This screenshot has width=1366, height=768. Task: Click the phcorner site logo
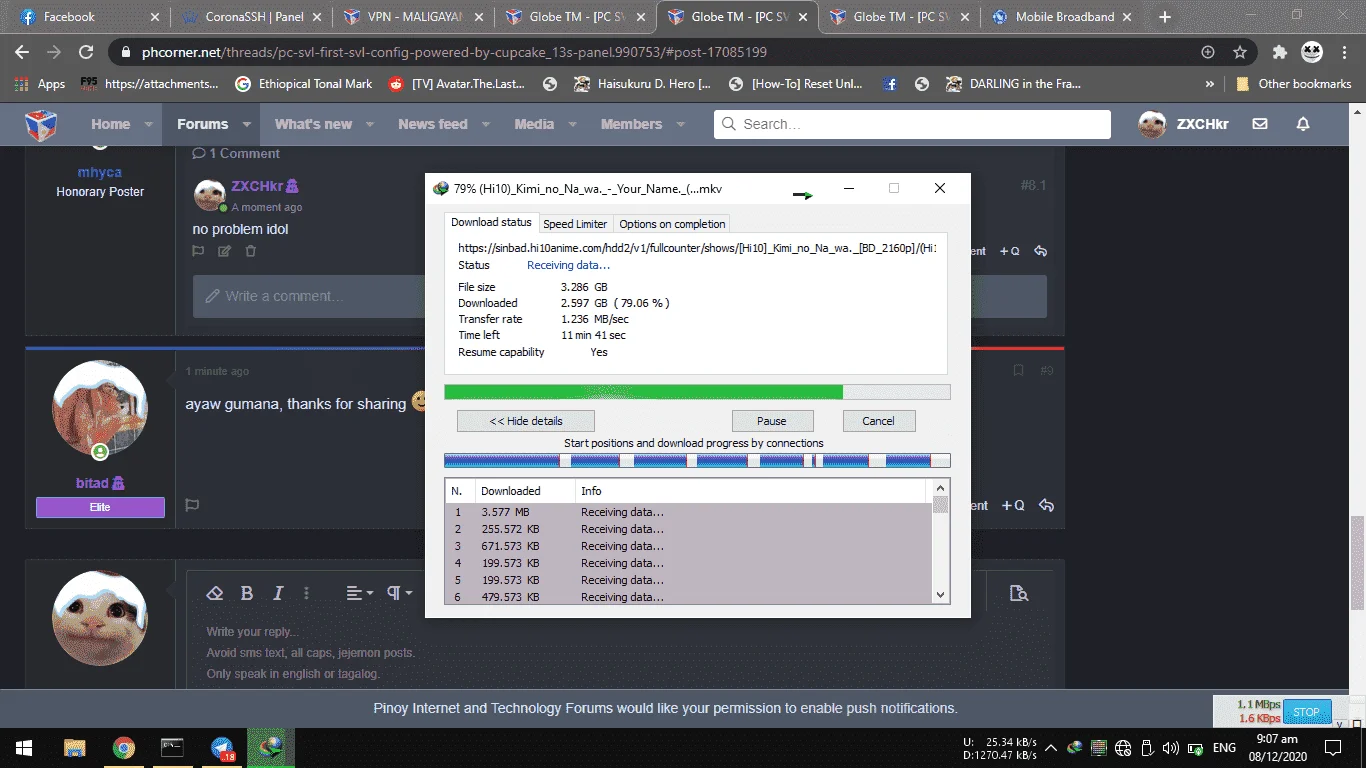click(40, 124)
